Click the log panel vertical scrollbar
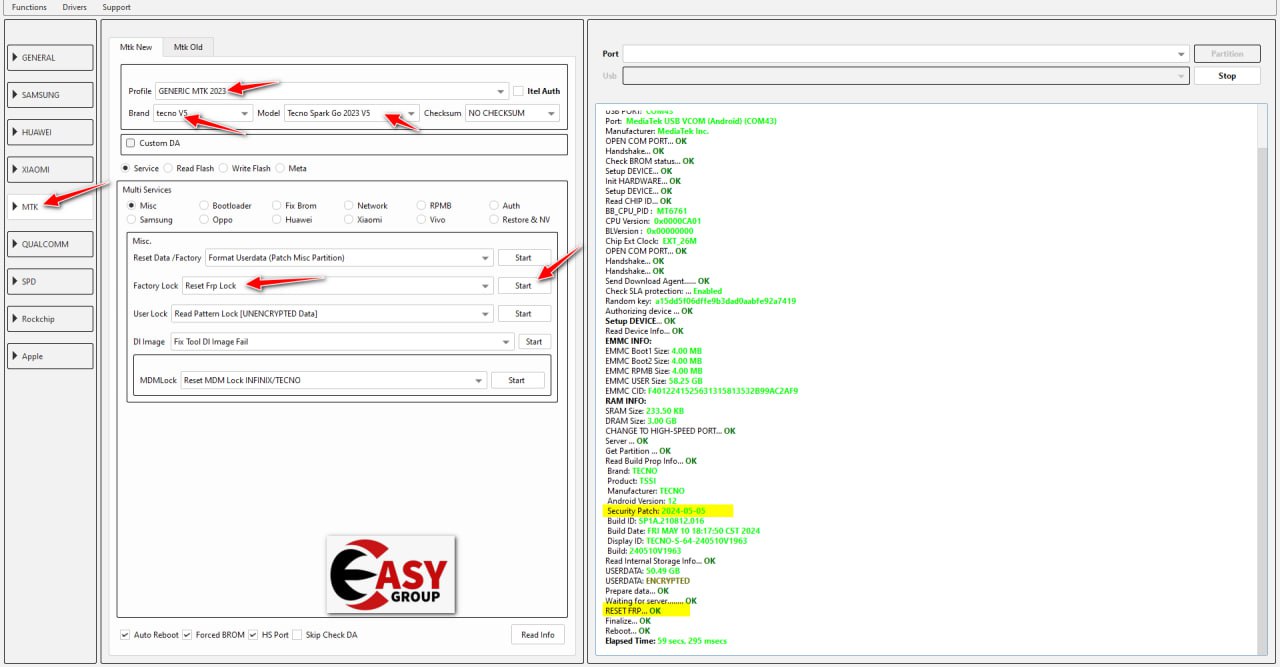The height and width of the screenshot is (667, 1280). pyautogui.click(x=1262, y=380)
